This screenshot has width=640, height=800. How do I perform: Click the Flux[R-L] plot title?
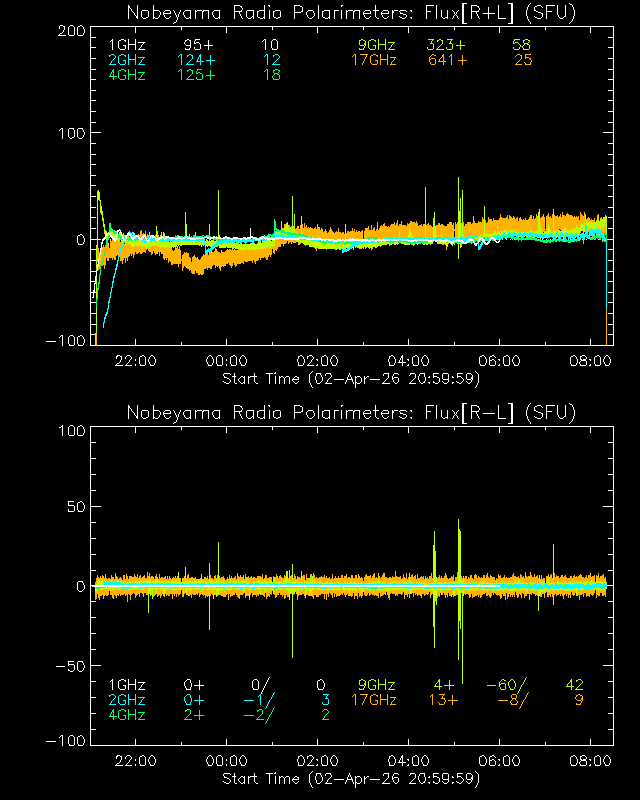tap(351, 413)
